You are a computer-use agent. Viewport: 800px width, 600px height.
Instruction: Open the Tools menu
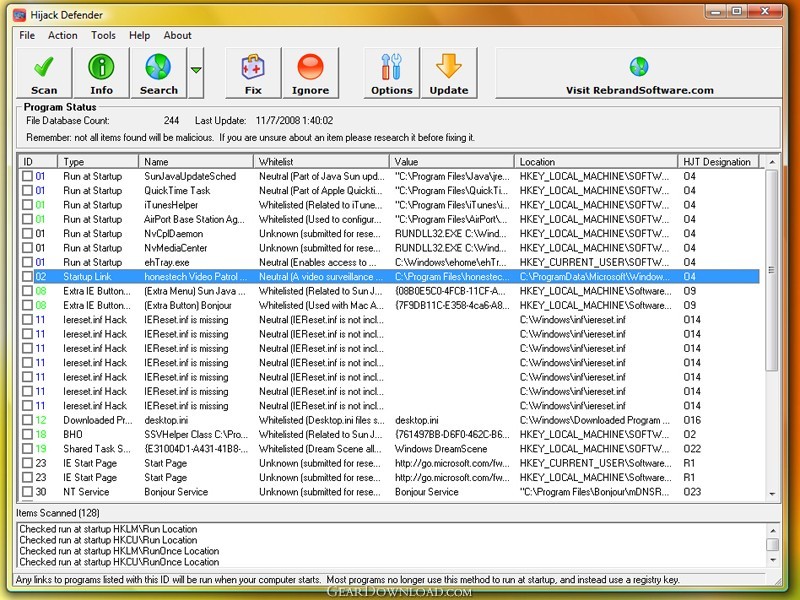(103, 35)
